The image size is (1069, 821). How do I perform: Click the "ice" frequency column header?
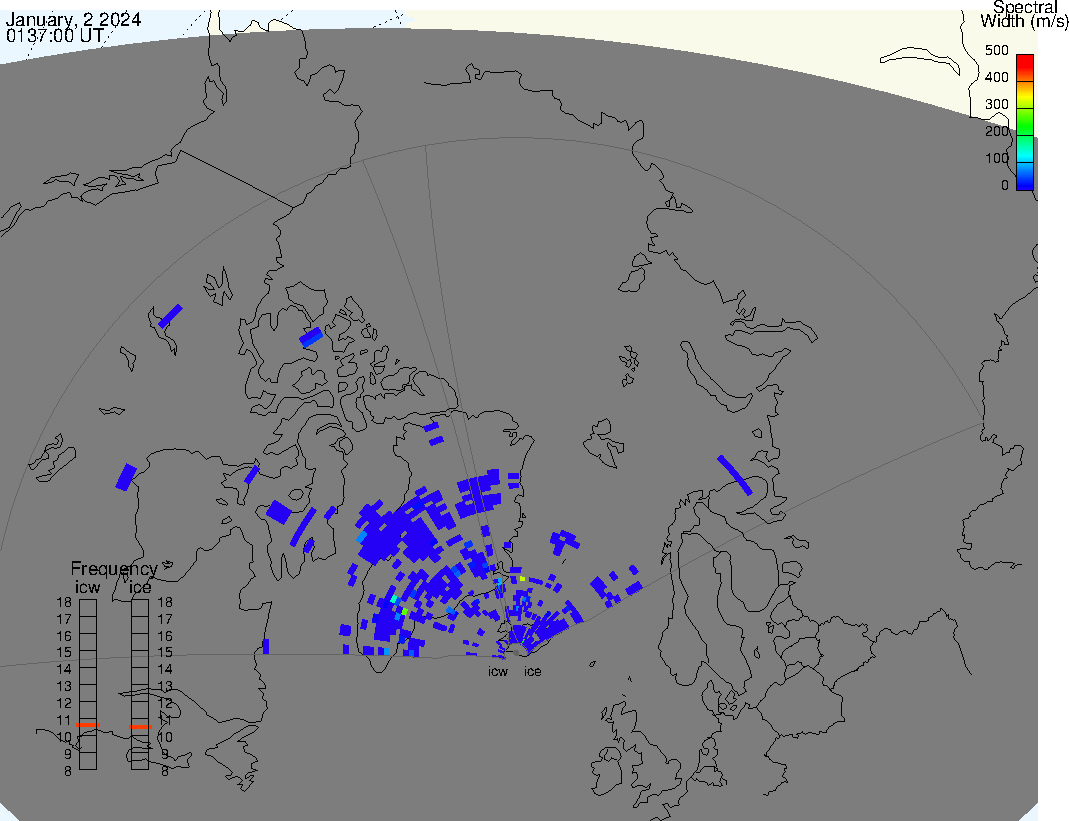point(140,587)
